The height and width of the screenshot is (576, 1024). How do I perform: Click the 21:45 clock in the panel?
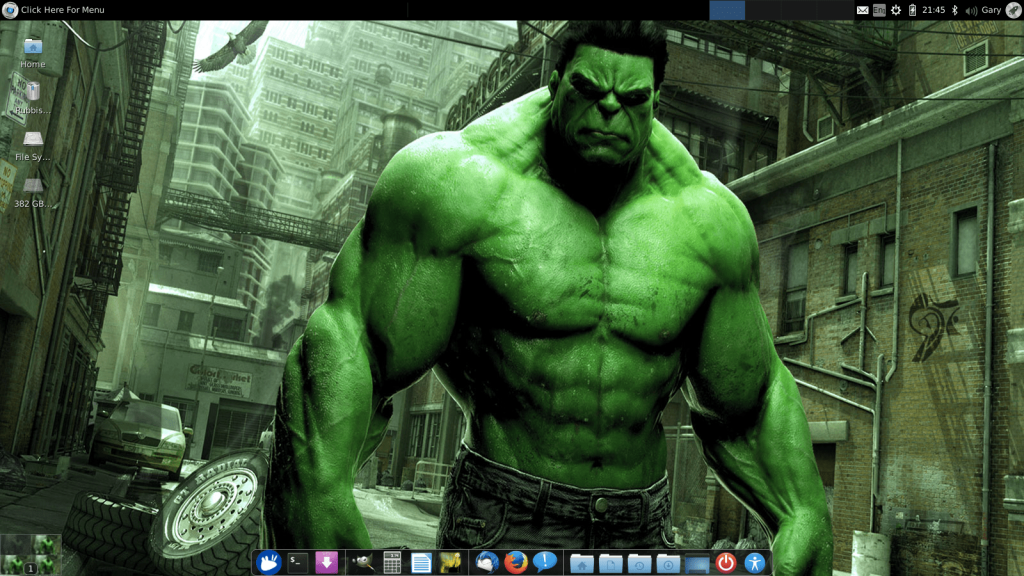point(933,10)
